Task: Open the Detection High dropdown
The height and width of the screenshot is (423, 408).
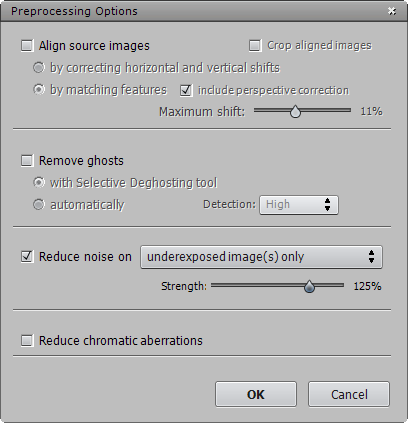Action: (299, 205)
